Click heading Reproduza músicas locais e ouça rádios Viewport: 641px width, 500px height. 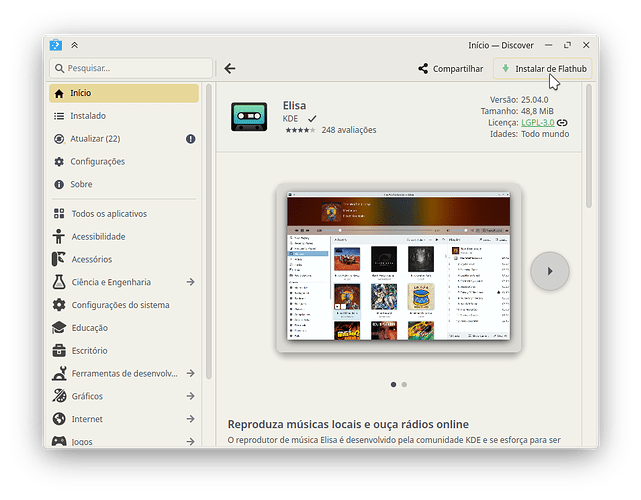[x=348, y=424]
